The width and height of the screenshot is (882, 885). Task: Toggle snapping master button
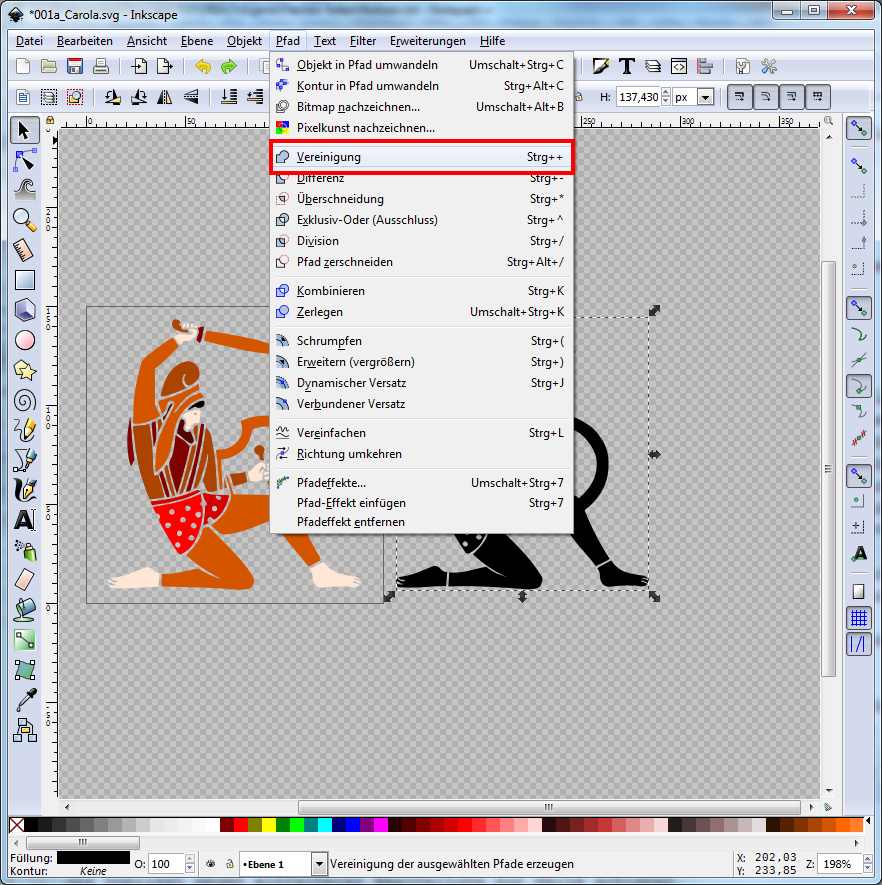(858, 129)
